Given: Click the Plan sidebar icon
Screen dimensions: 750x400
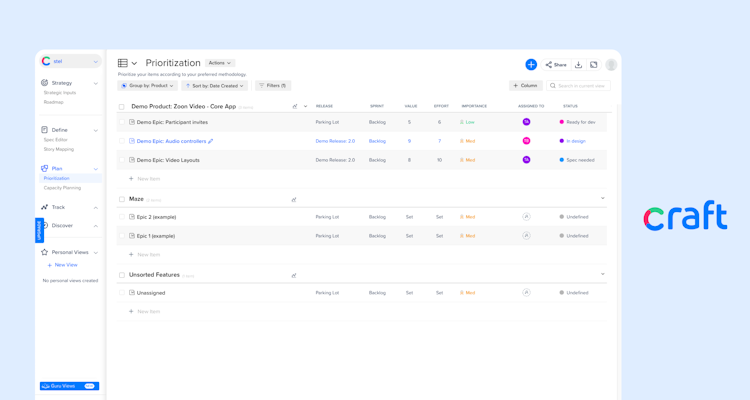Looking at the screenshot, I should 44,168.
